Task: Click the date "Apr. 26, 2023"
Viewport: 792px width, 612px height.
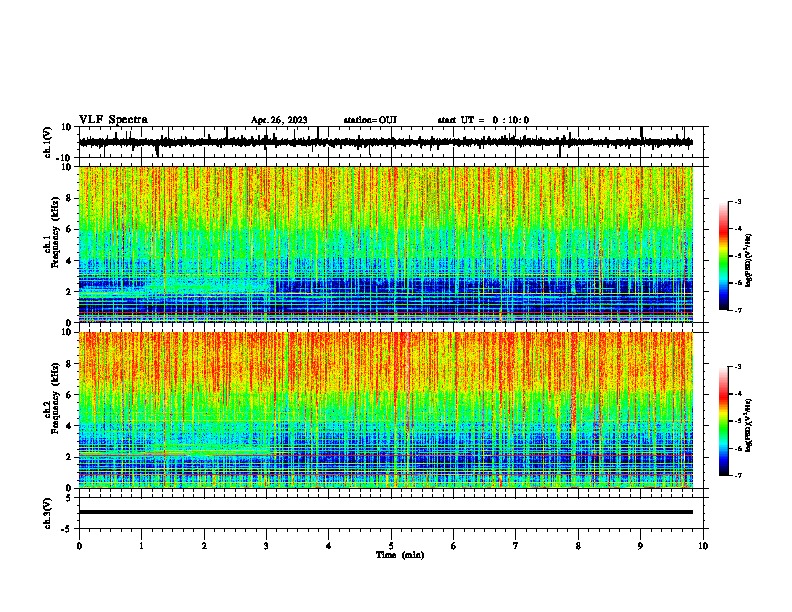Action: [x=279, y=120]
